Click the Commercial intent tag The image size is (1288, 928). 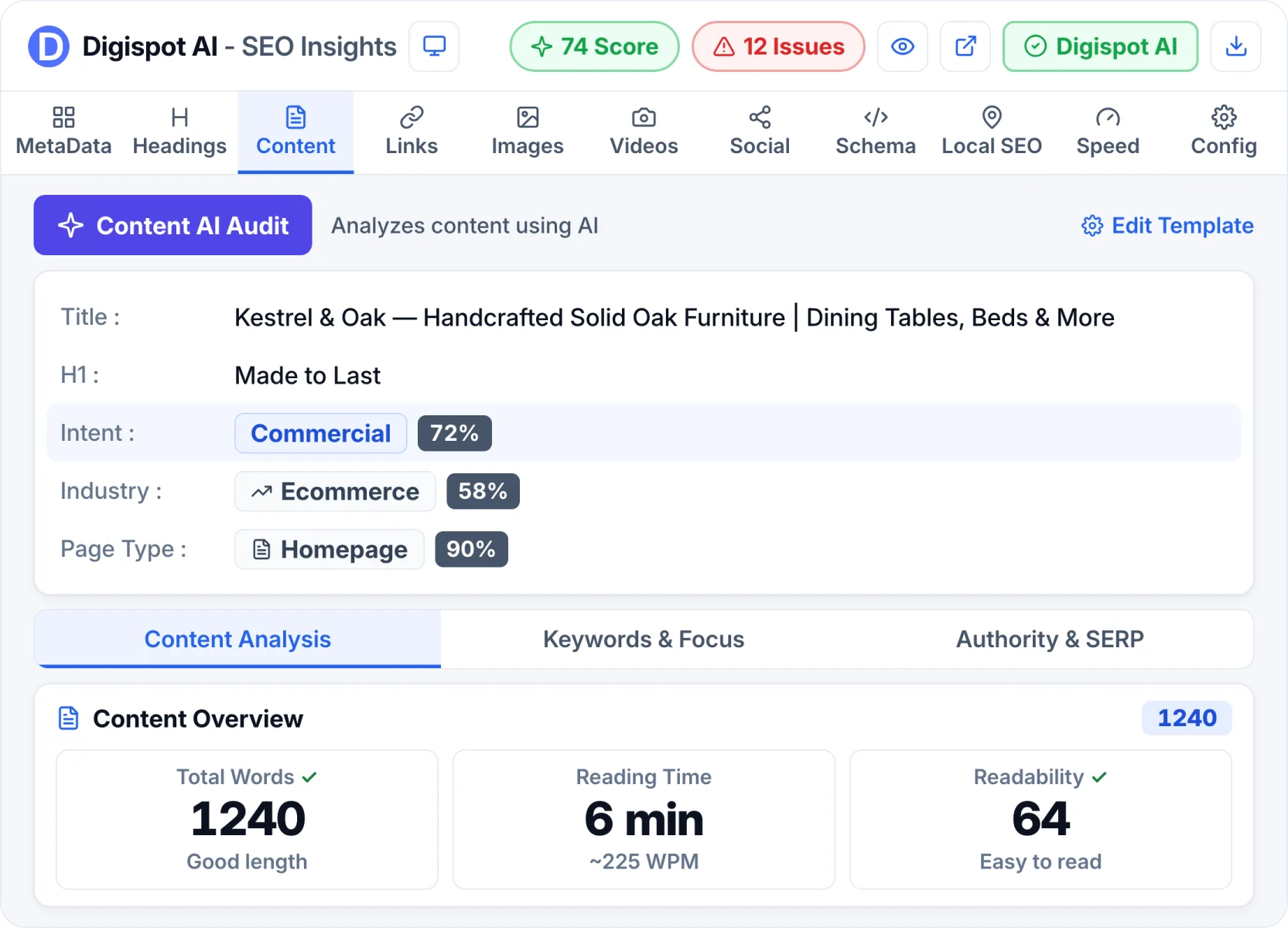321,433
